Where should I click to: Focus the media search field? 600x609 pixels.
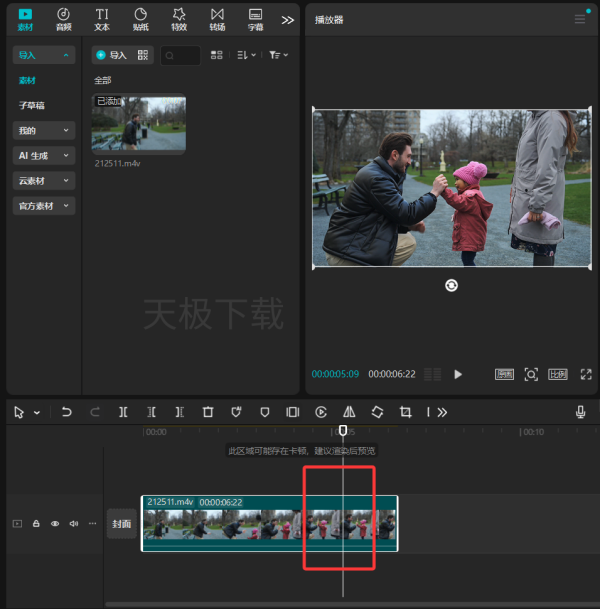point(181,56)
